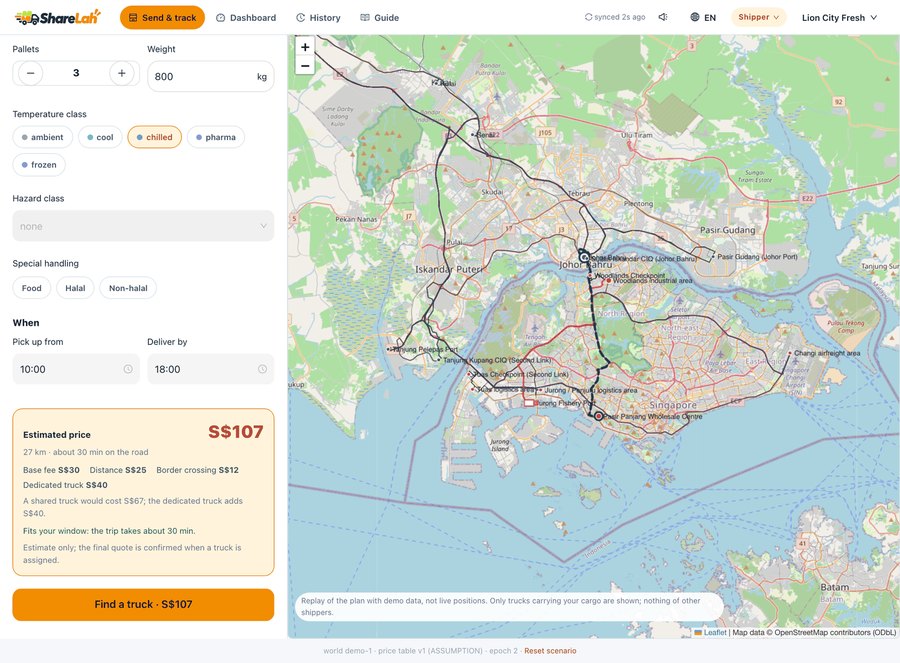Open the Send & track tab
Screen dimensions: 900x663
(162, 18)
